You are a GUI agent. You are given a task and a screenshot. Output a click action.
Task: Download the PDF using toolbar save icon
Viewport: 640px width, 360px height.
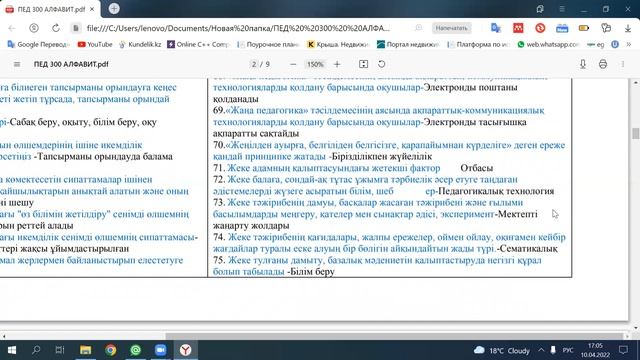pyautogui.click(x=583, y=64)
